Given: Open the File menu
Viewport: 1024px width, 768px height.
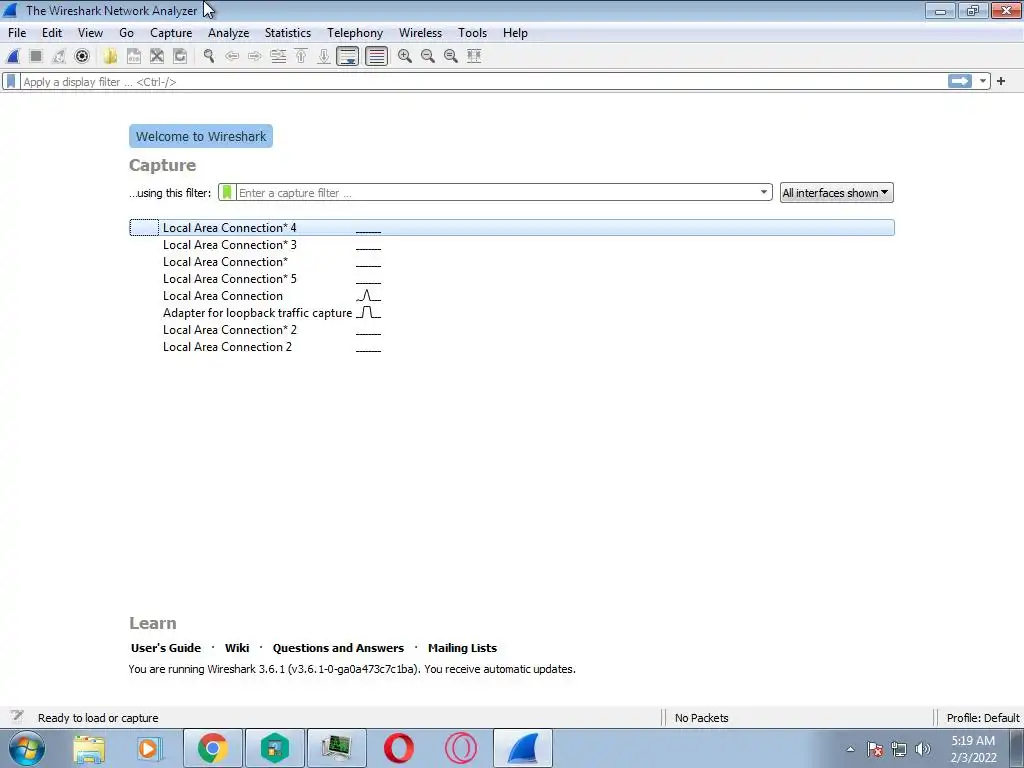Looking at the screenshot, I should pyautogui.click(x=17, y=33).
